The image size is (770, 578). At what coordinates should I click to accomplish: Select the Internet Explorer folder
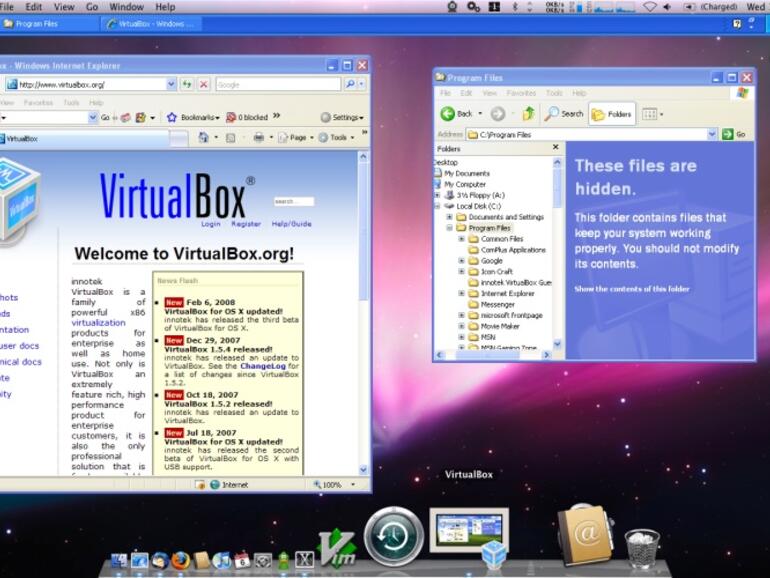[507, 294]
